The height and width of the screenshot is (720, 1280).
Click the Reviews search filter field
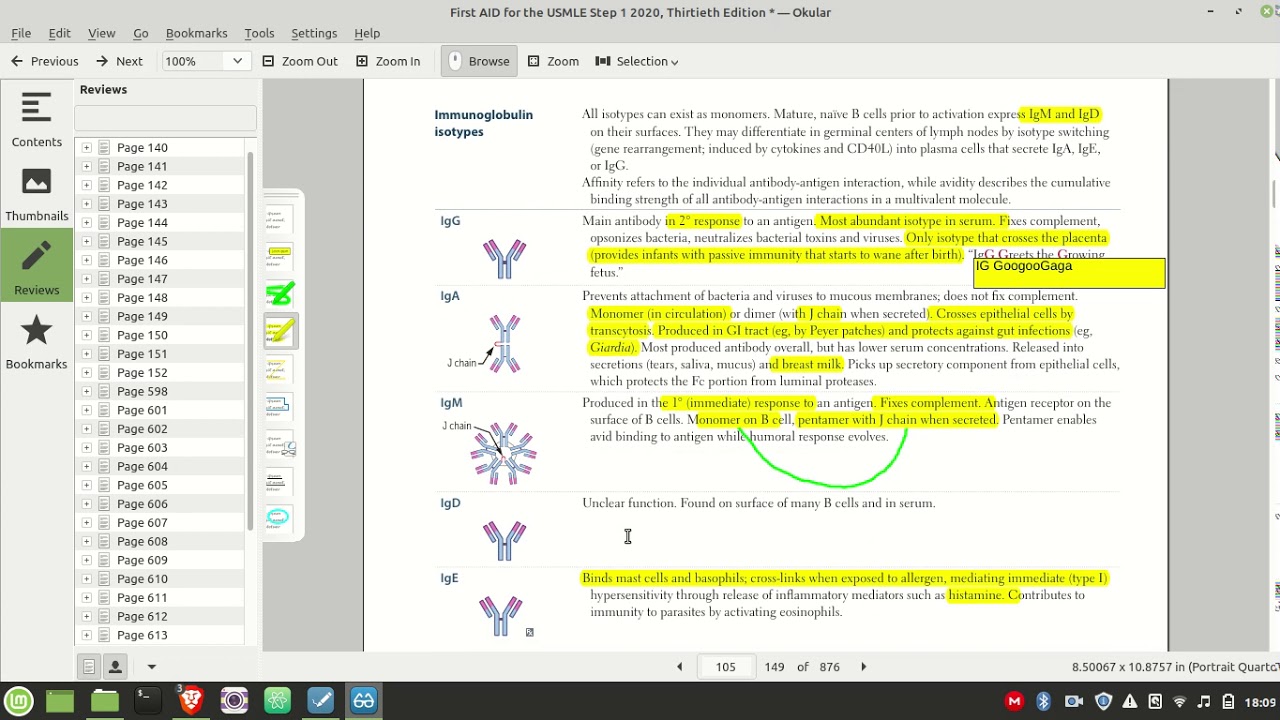click(165, 118)
